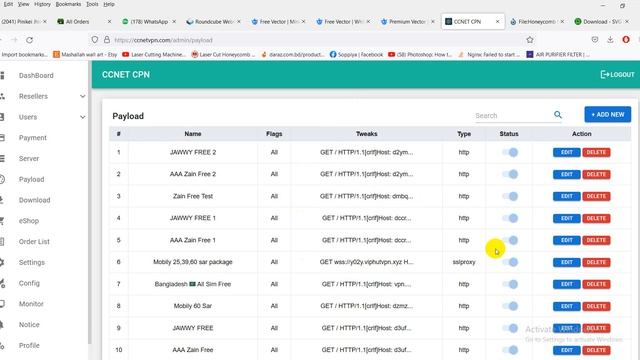
Task: Click the + ADD NEW button
Action: click(x=607, y=115)
